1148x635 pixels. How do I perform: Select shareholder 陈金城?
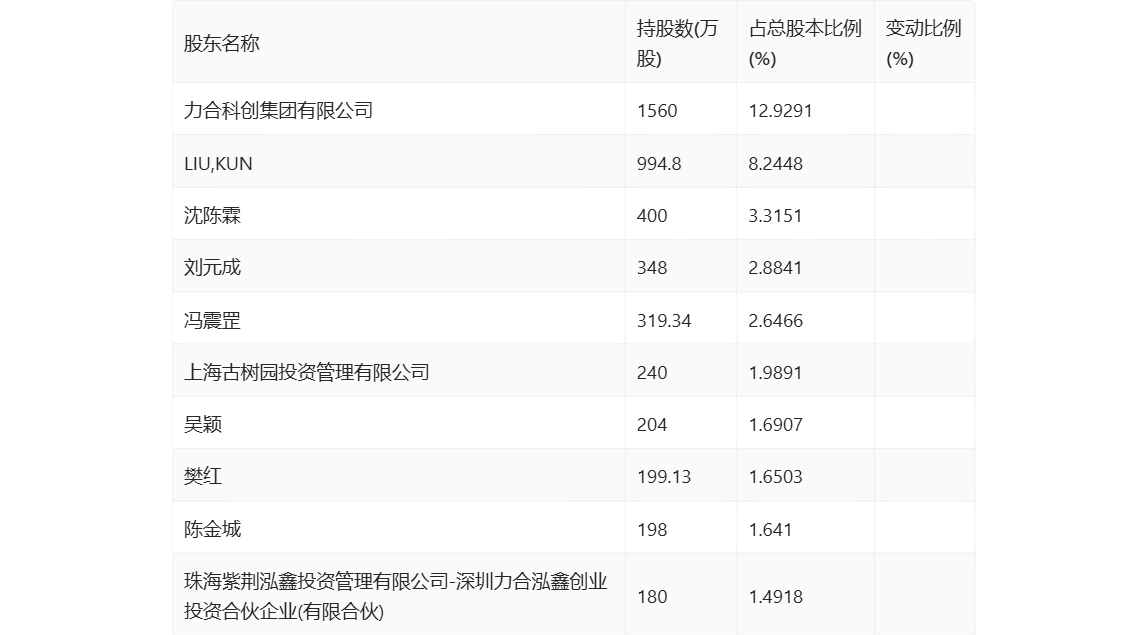(x=212, y=529)
